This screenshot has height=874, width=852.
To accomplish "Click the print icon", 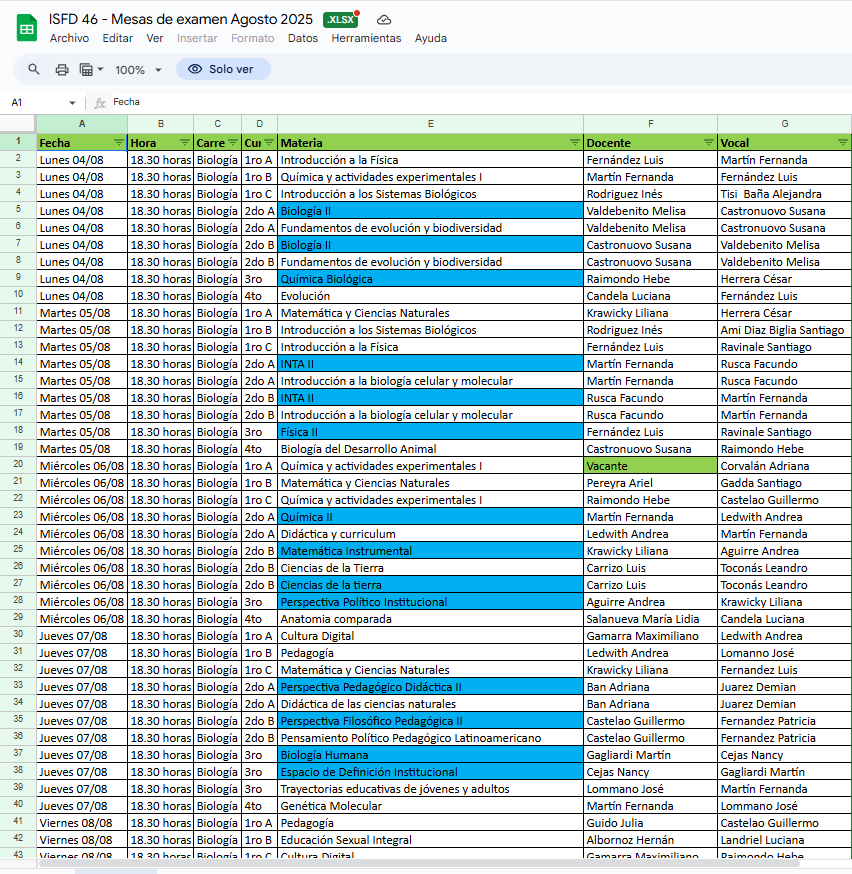I will tap(62, 70).
